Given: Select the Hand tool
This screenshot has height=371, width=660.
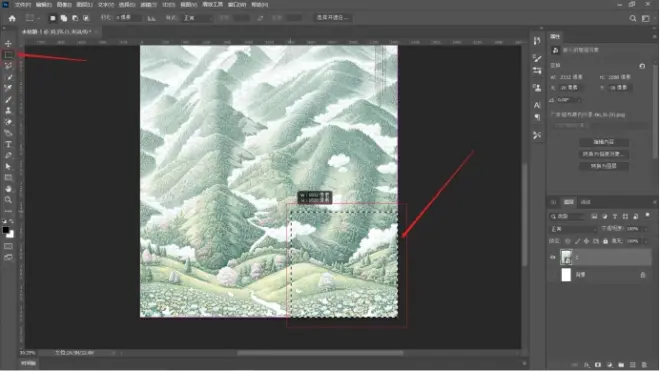Looking at the screenshot, I should tap(8, 189).
